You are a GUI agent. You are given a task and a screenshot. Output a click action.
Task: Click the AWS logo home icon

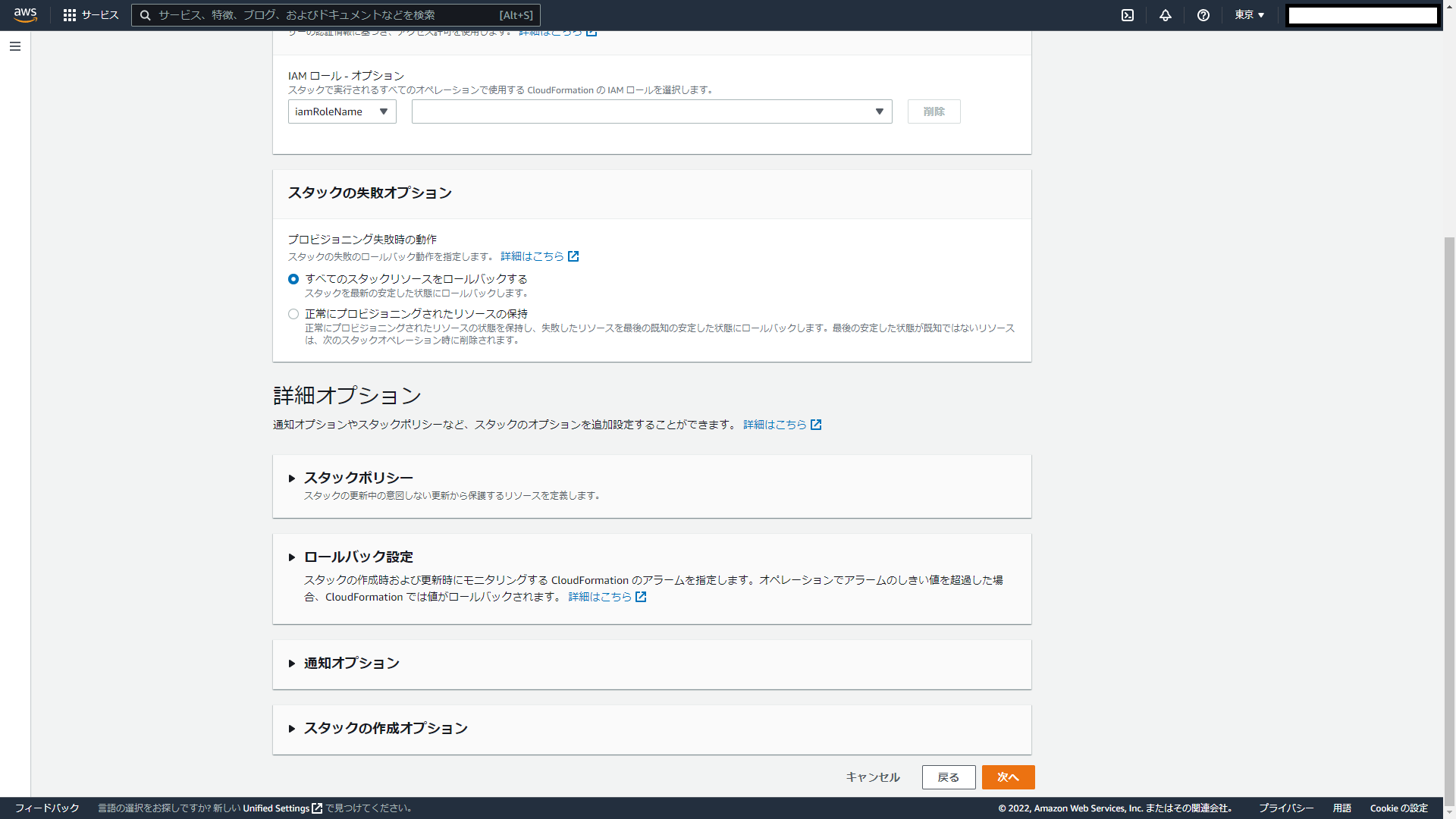tap(25, 14)
